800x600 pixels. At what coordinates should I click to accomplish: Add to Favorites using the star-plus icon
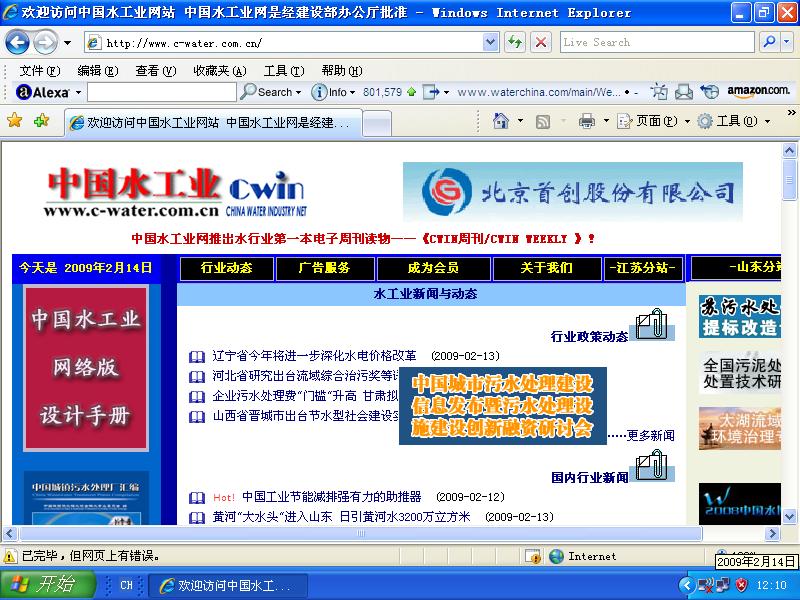[x=42, y=121]
